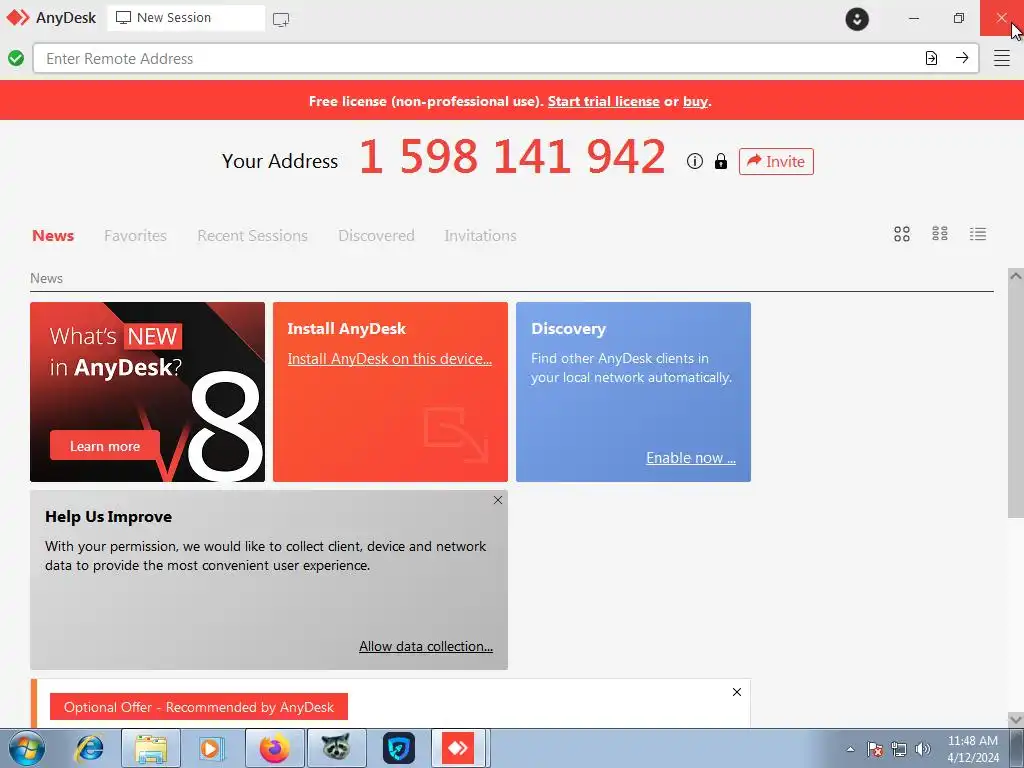
Task: Open the volume speaker tray icon
Action: tap(923, 750)
